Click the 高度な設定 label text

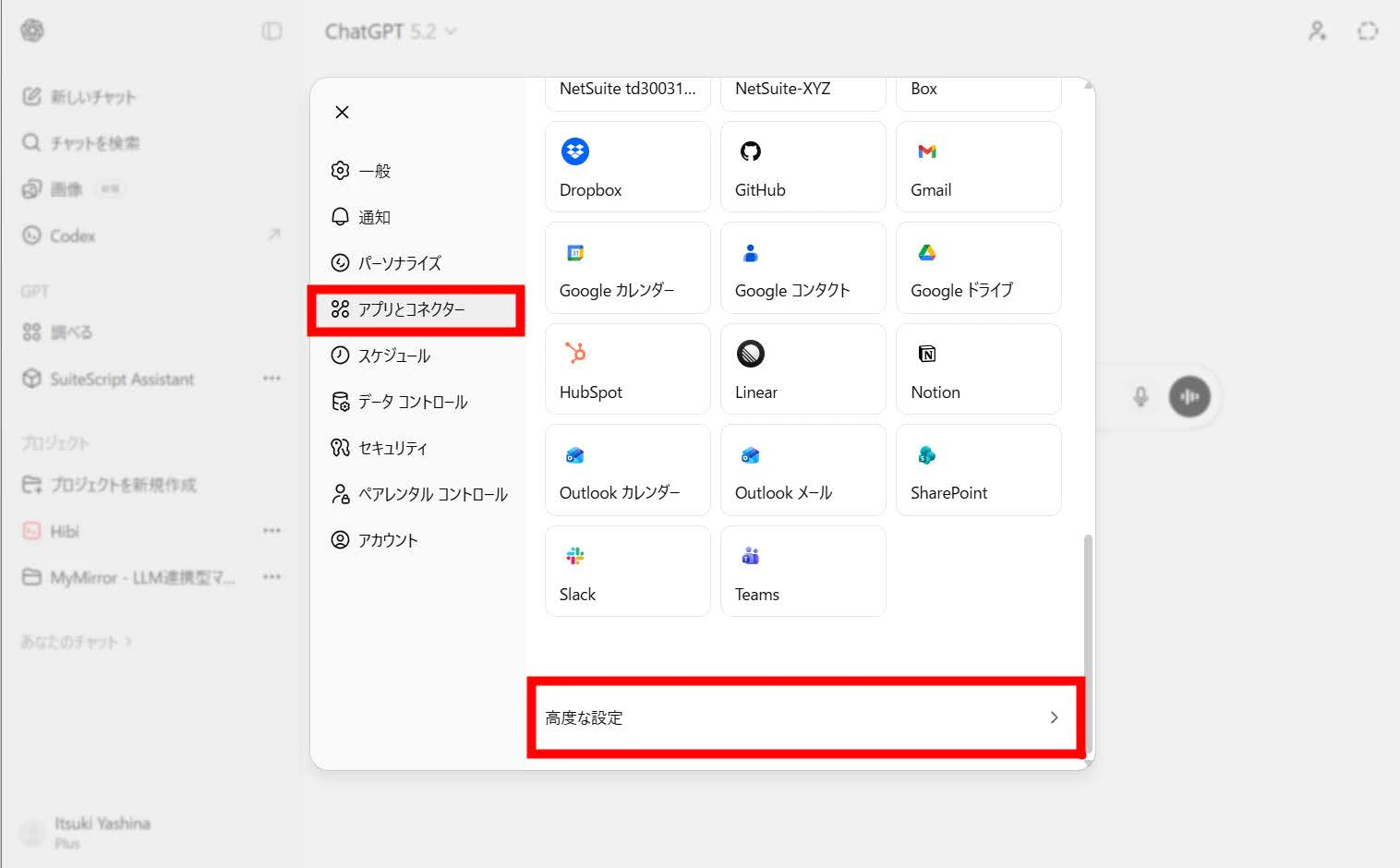tap(584, 717)
